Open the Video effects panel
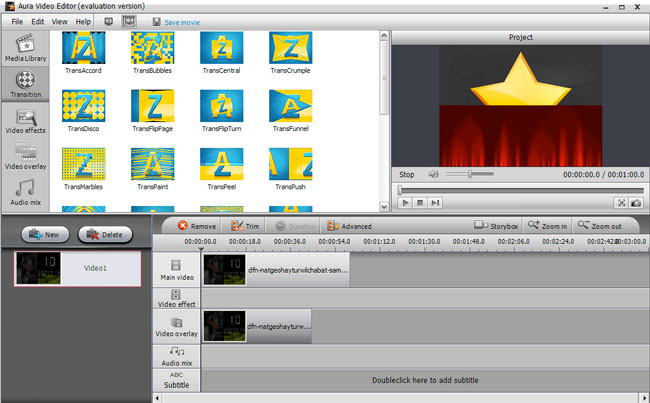650x403 pixels. point(25,121)
